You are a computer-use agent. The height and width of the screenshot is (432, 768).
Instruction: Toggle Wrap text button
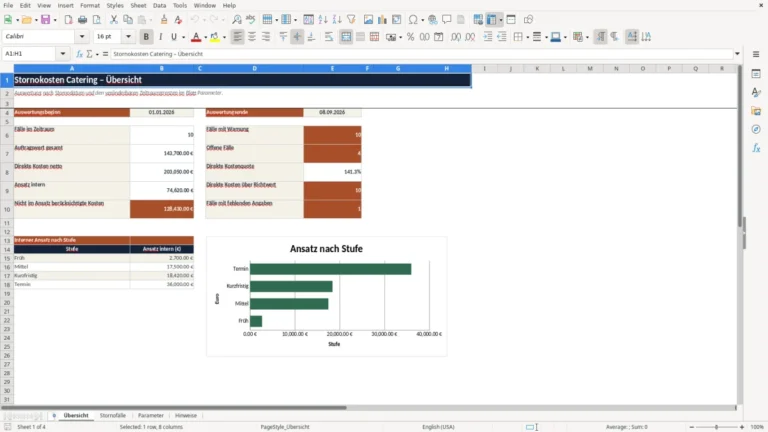(x=329, y=37)
